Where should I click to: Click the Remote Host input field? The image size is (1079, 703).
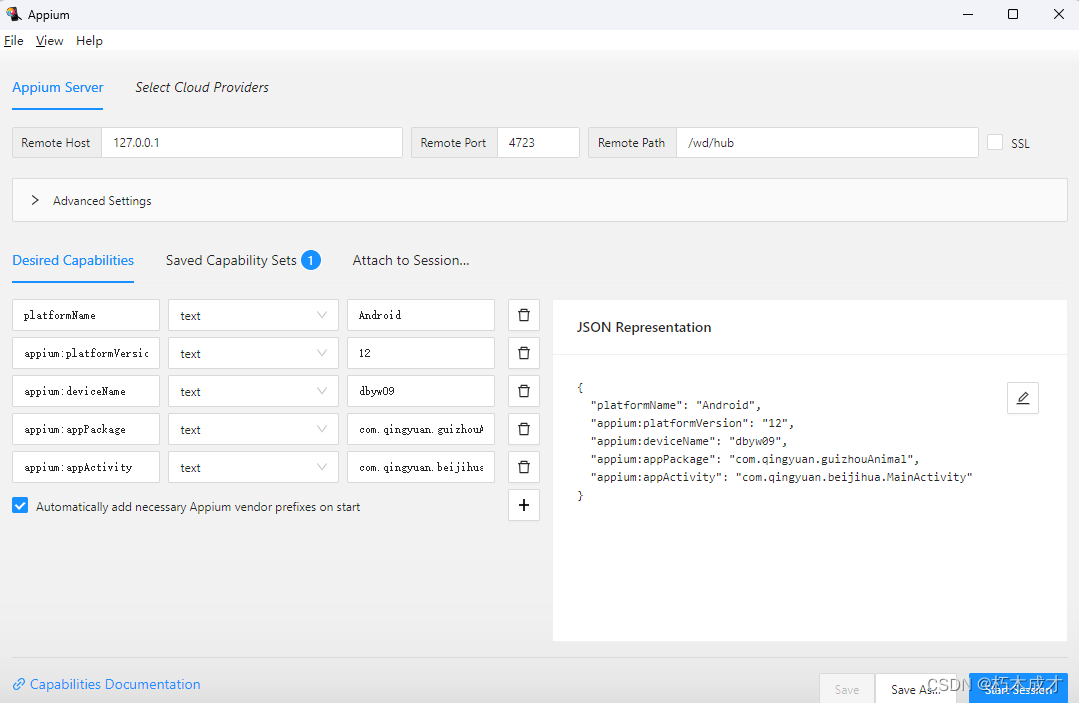coord(252,142)
